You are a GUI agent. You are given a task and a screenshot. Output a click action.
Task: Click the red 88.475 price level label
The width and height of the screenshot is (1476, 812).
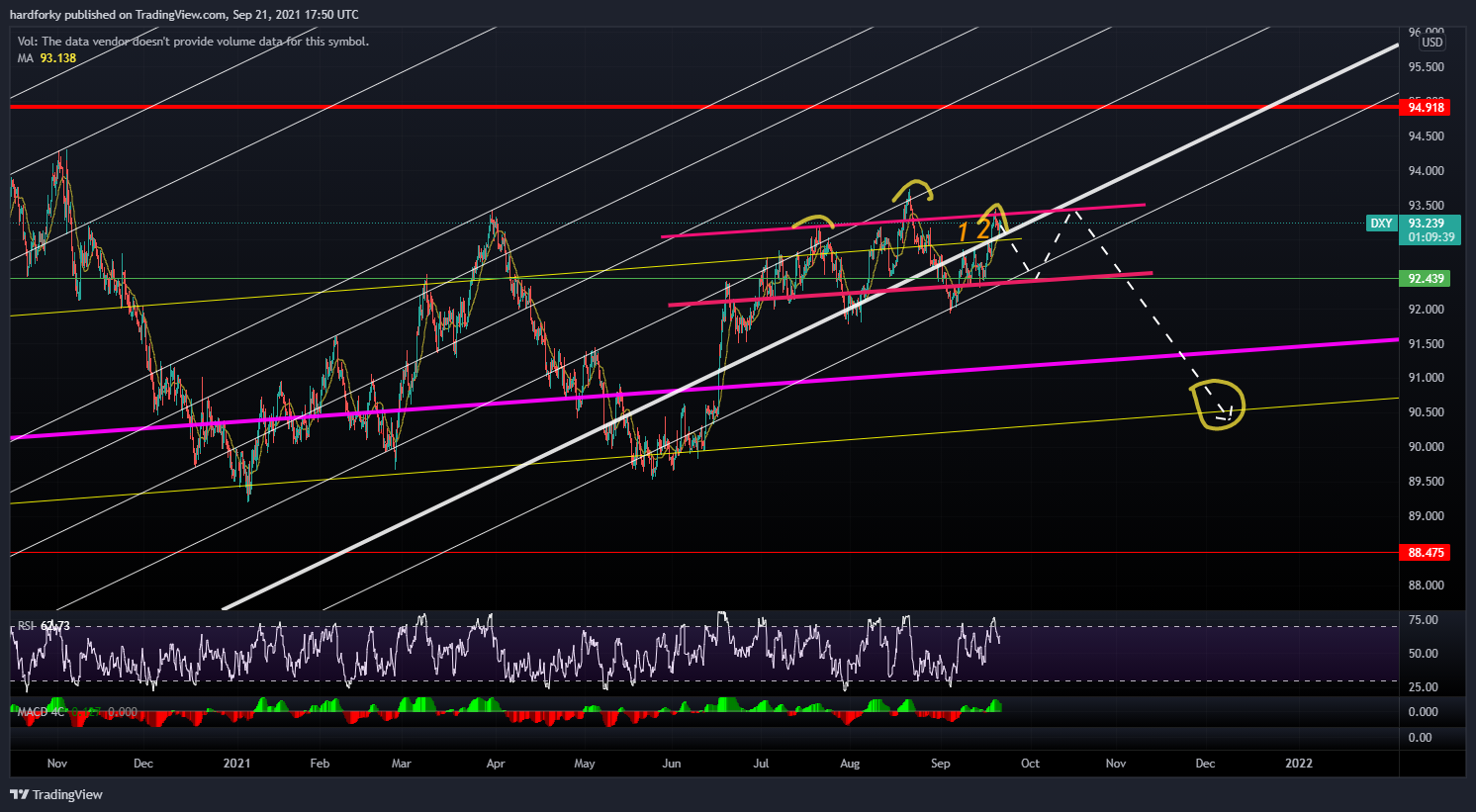click(1426, 553)
